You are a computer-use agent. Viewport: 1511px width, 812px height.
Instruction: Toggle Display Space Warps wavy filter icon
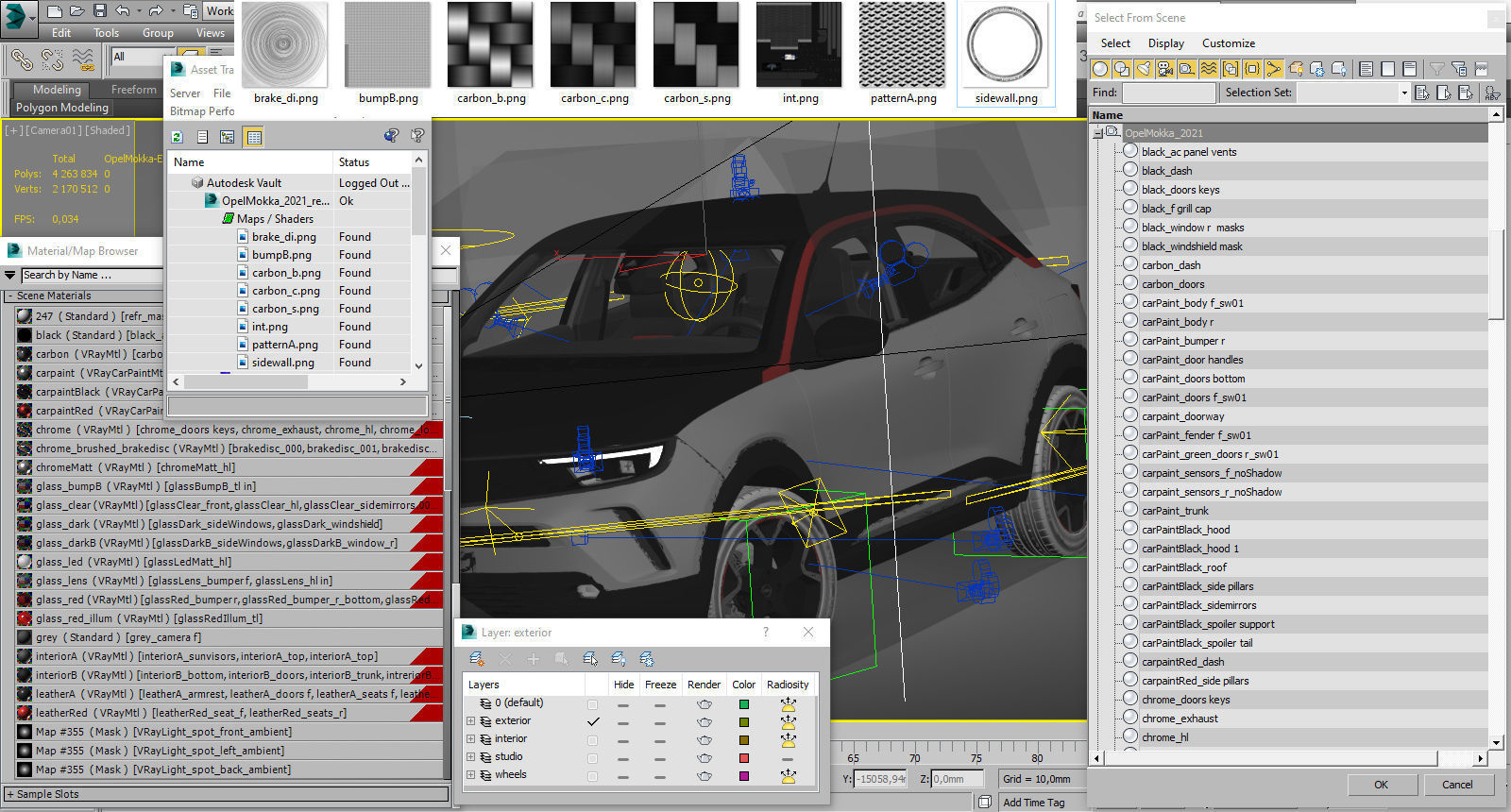pyautogui.click(x=1209, y=68)
